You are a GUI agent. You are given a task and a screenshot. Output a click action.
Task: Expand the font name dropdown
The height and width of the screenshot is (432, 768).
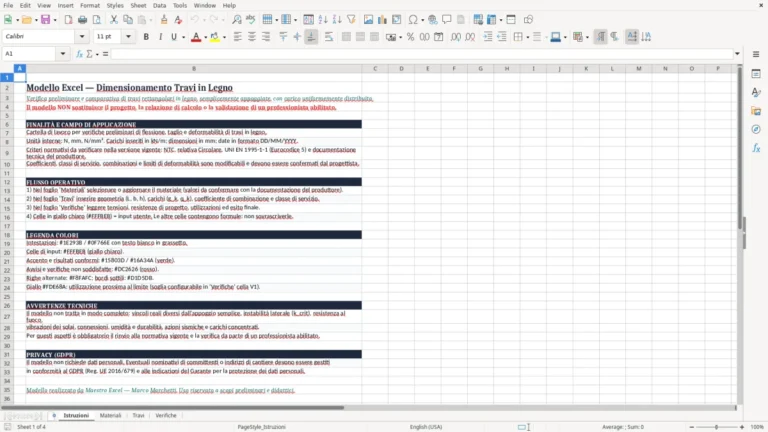82,37
